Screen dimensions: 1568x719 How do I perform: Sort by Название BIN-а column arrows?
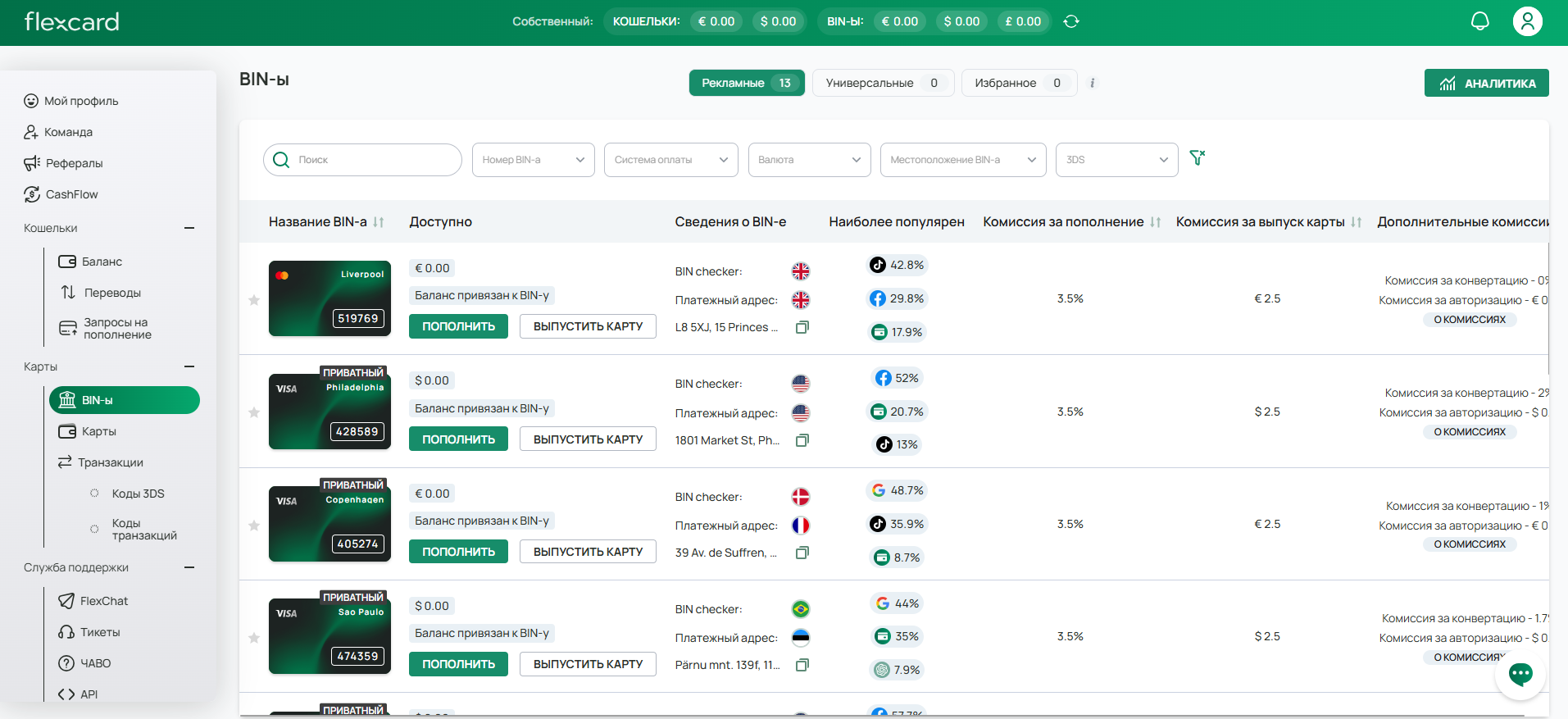379,222
